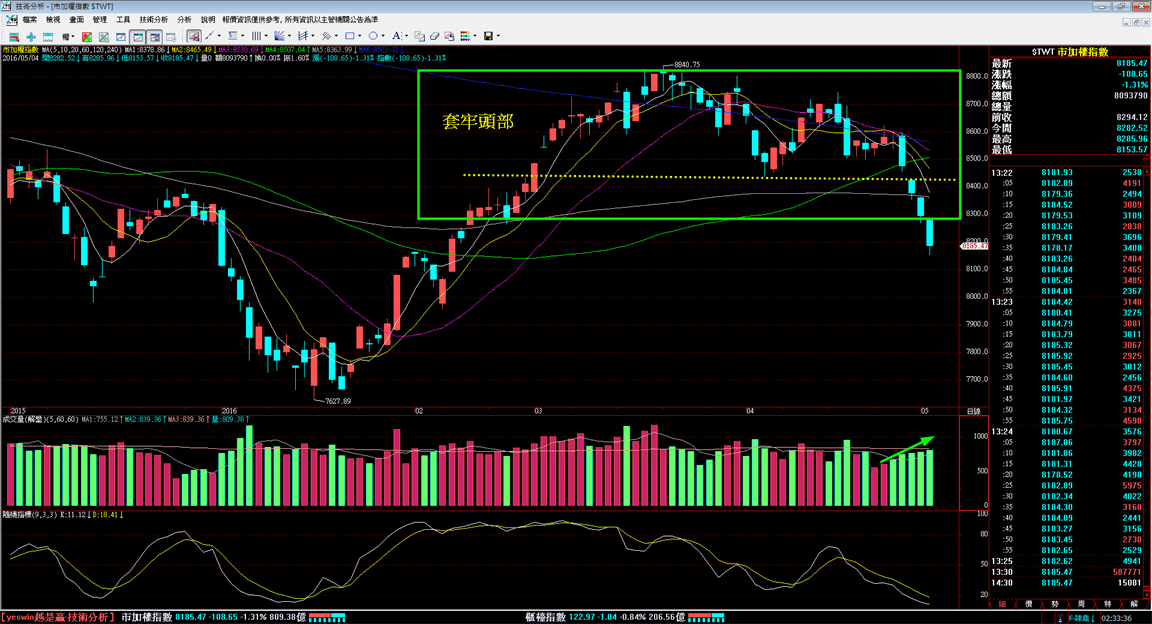Select the fan lines drawing tool
The height and width of the screenshot is (624, 1152).
tap(279, 36)
